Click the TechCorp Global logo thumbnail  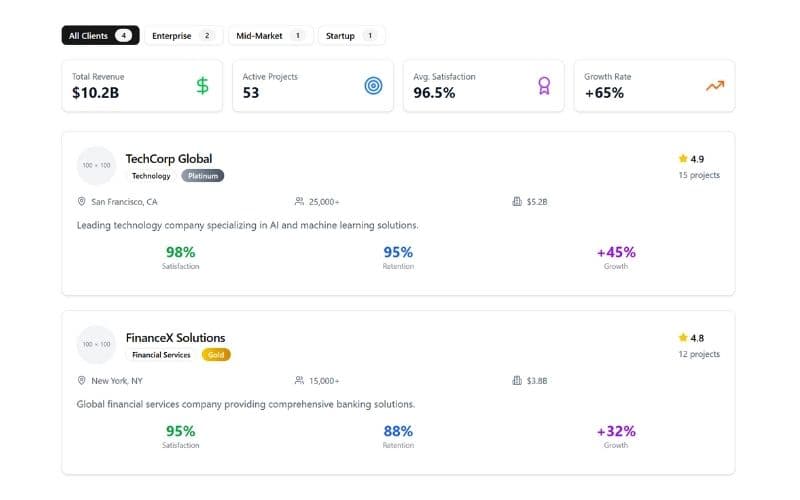pos(97,165)
